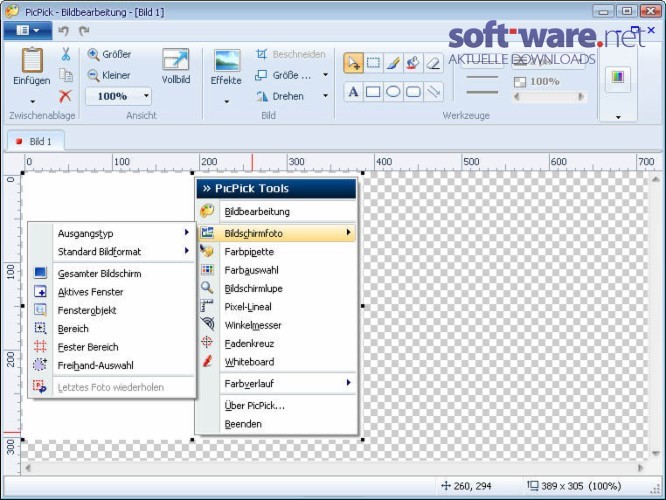666x500 pixels.
Task: Switch to the Bild 1 tab
Action: [x=36, y=141]
